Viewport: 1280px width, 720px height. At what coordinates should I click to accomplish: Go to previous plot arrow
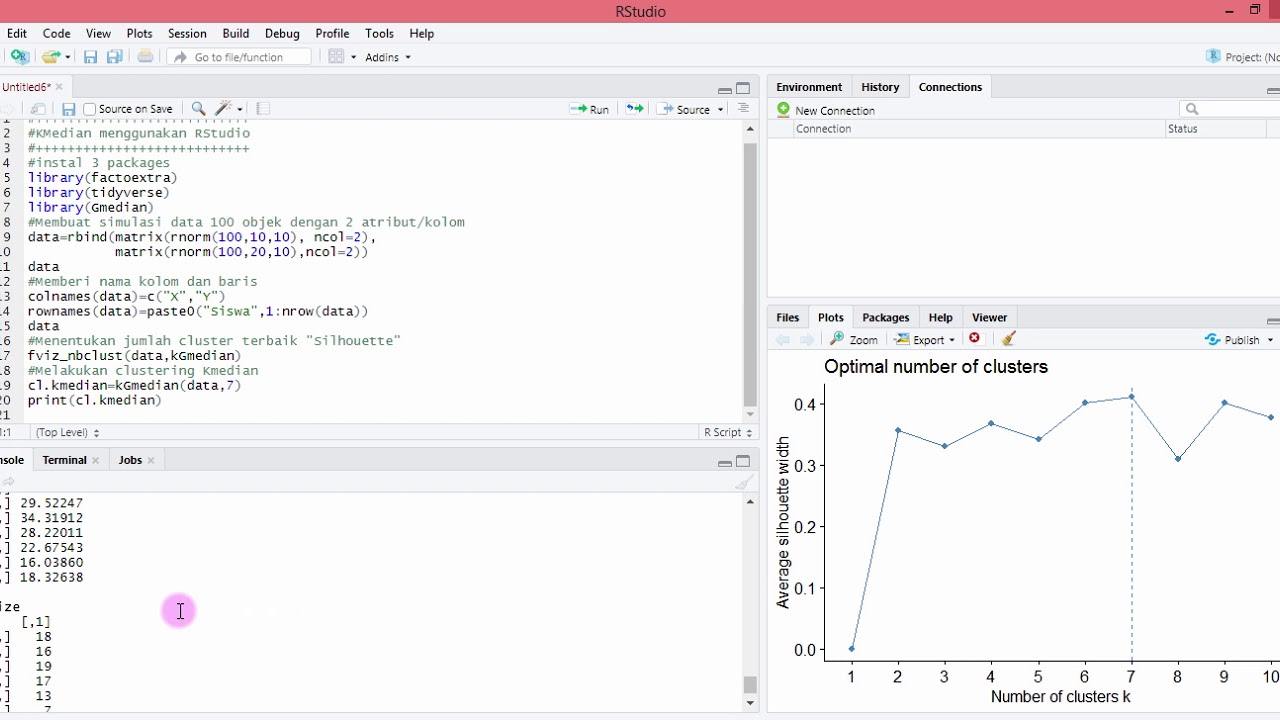tap(783, 340)
